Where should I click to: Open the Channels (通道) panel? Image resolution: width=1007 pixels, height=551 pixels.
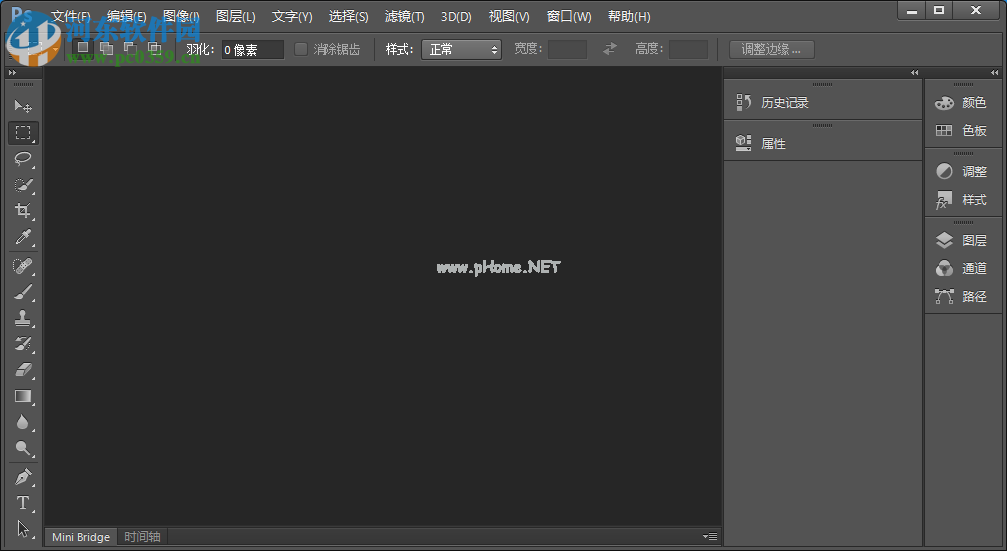[963, 268]
